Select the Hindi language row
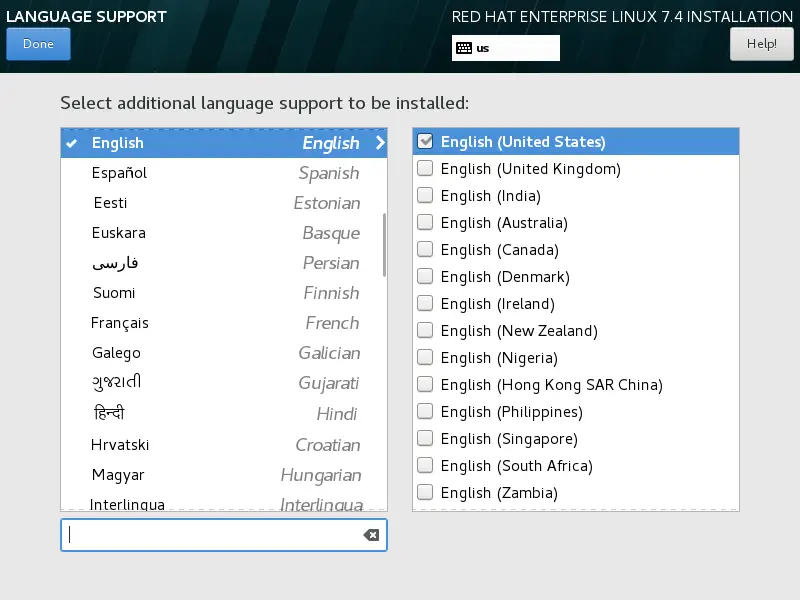 224,414
